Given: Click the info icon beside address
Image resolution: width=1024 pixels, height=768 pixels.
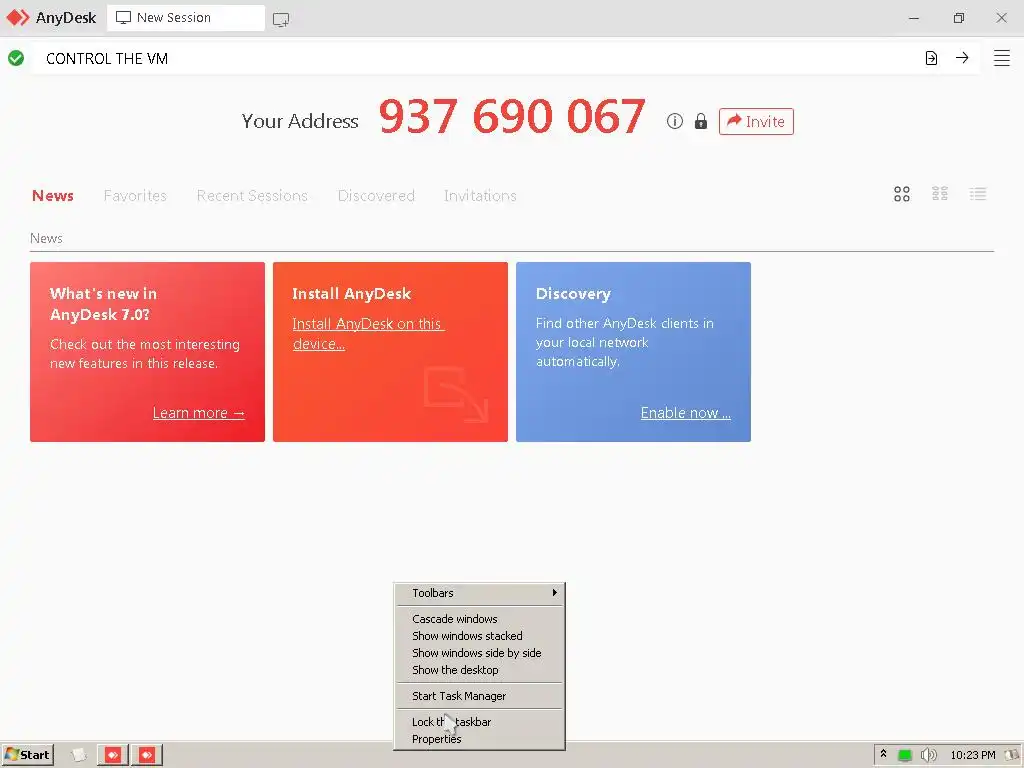Looking at the screenshot, I should coord(675,121).
